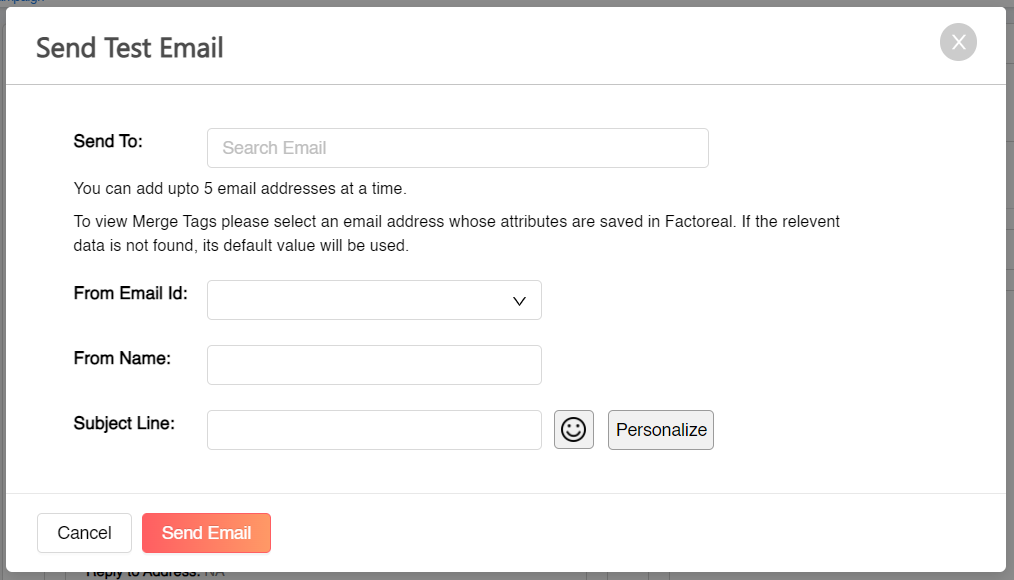Viewport: 1014px width, 580px height.
Task: Open the emoji picker for the subject line
Action: [x=574, y=429]
